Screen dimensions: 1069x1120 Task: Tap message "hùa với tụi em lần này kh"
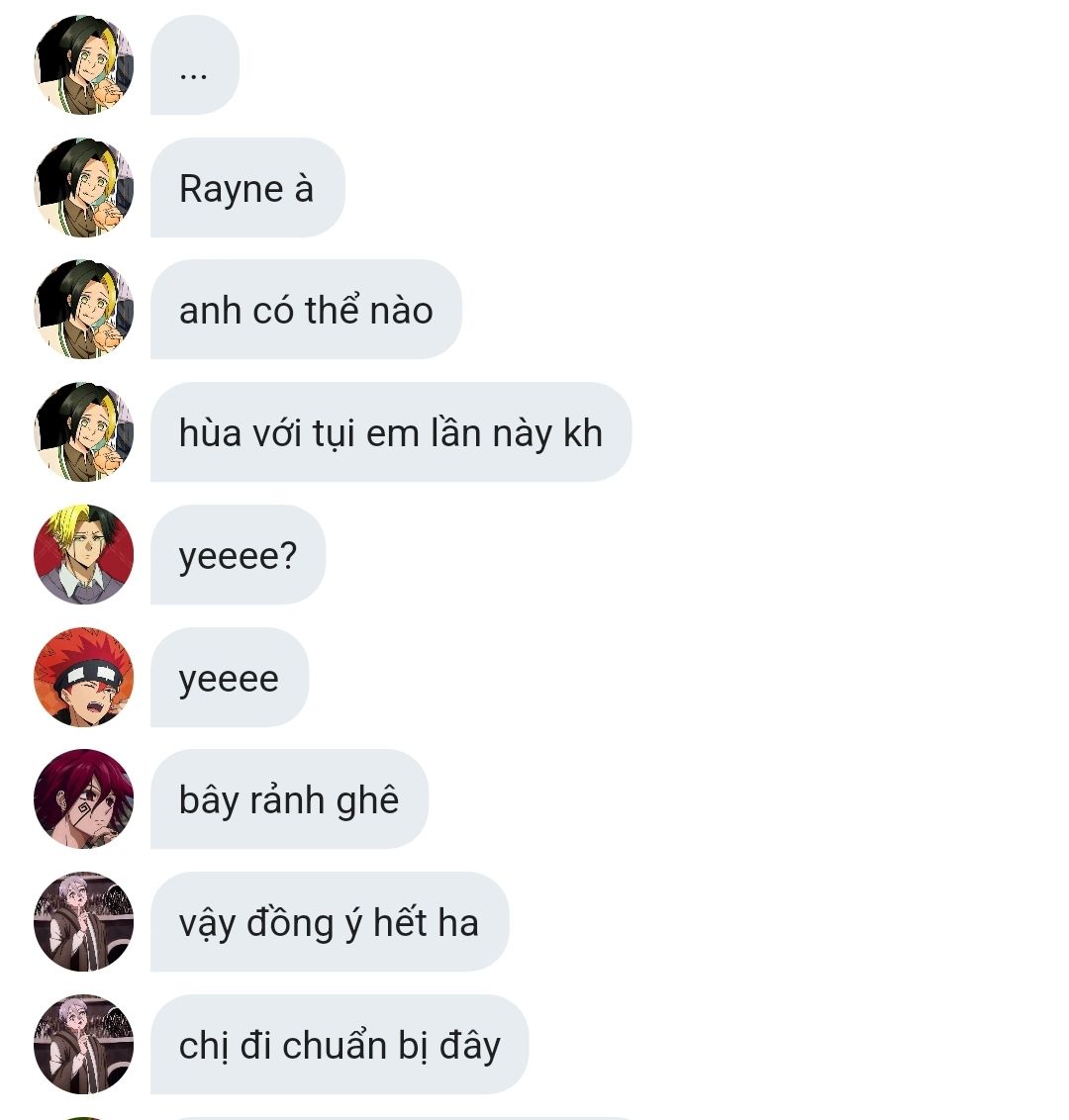coord(391,432)
